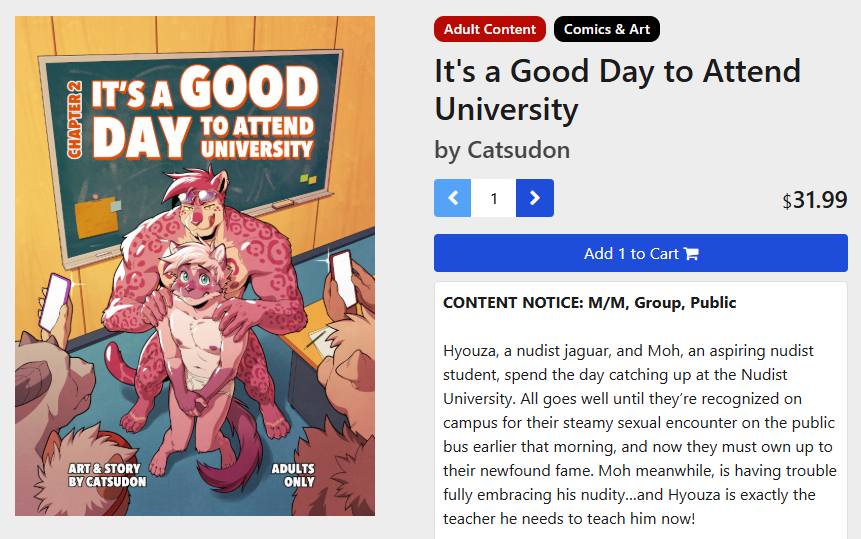
Task: Click the Adult Content badge
Action: (x=490, y=29)
